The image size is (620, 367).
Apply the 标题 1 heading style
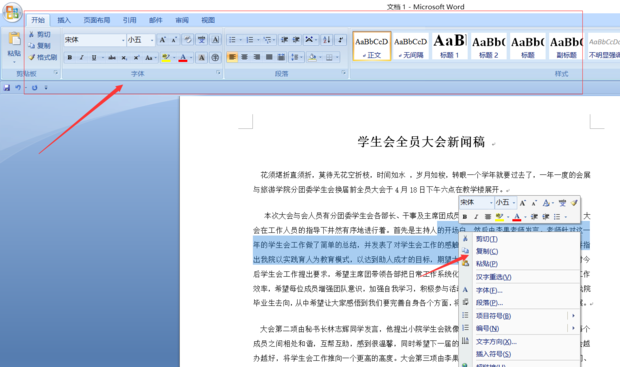(x=450, y=46)
